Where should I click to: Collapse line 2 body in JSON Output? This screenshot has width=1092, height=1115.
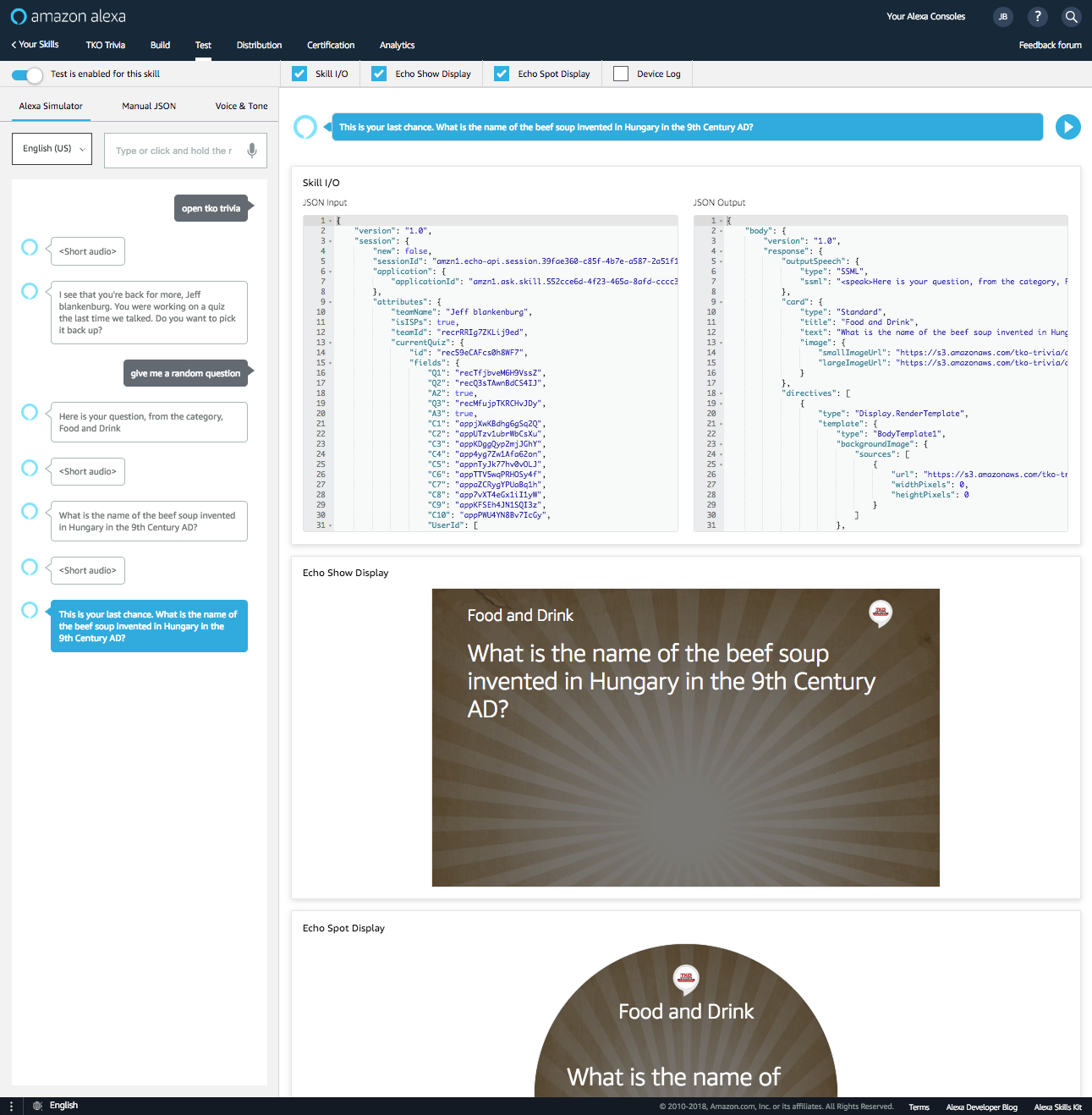[x=722, y=231]
